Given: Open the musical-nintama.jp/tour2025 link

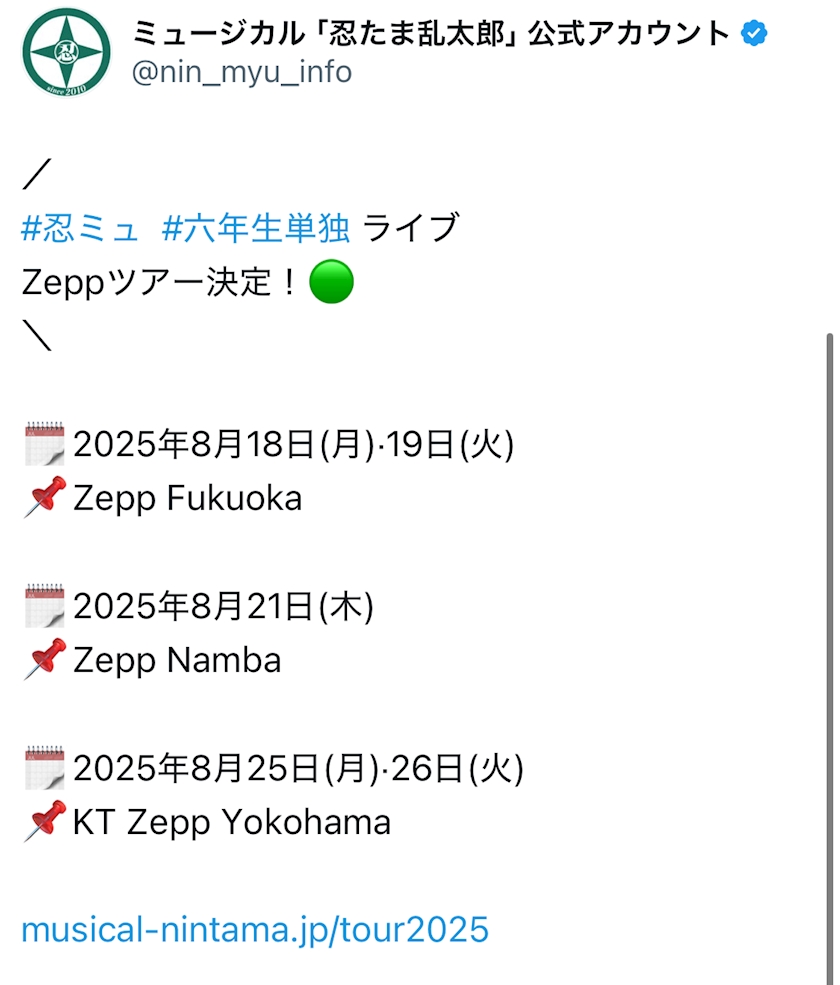Looking at the screenshot, I should click(x=255, y=930).
